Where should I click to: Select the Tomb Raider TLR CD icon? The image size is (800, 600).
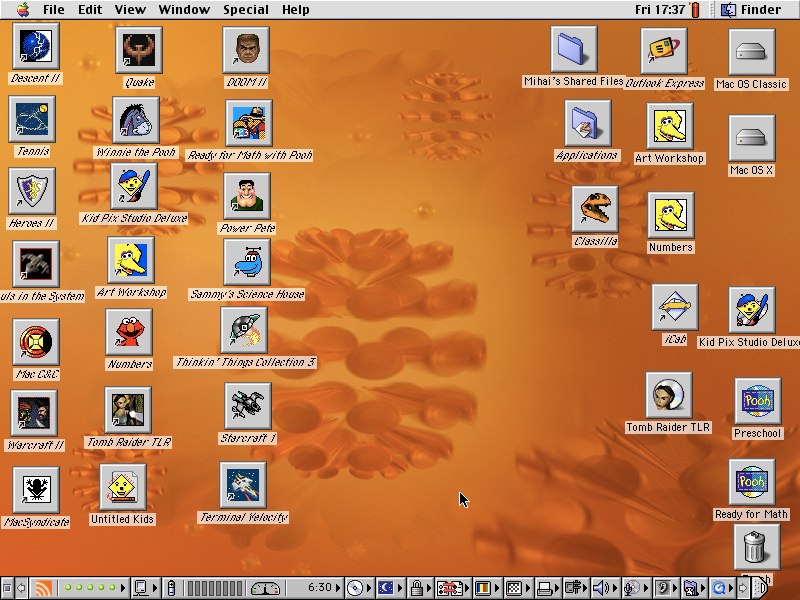(669, 395)
